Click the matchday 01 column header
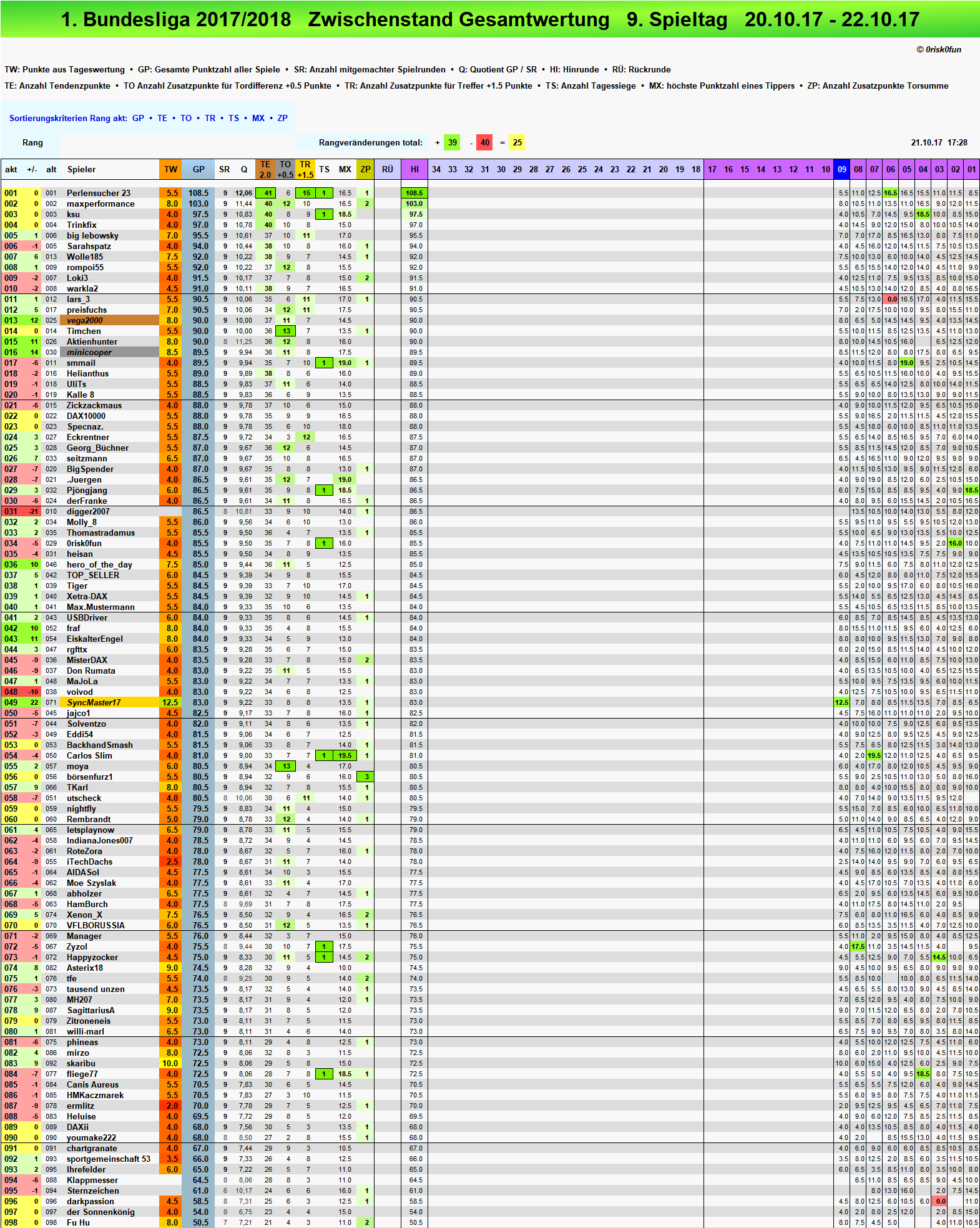 pyautogui.click(x=972, y=169)
